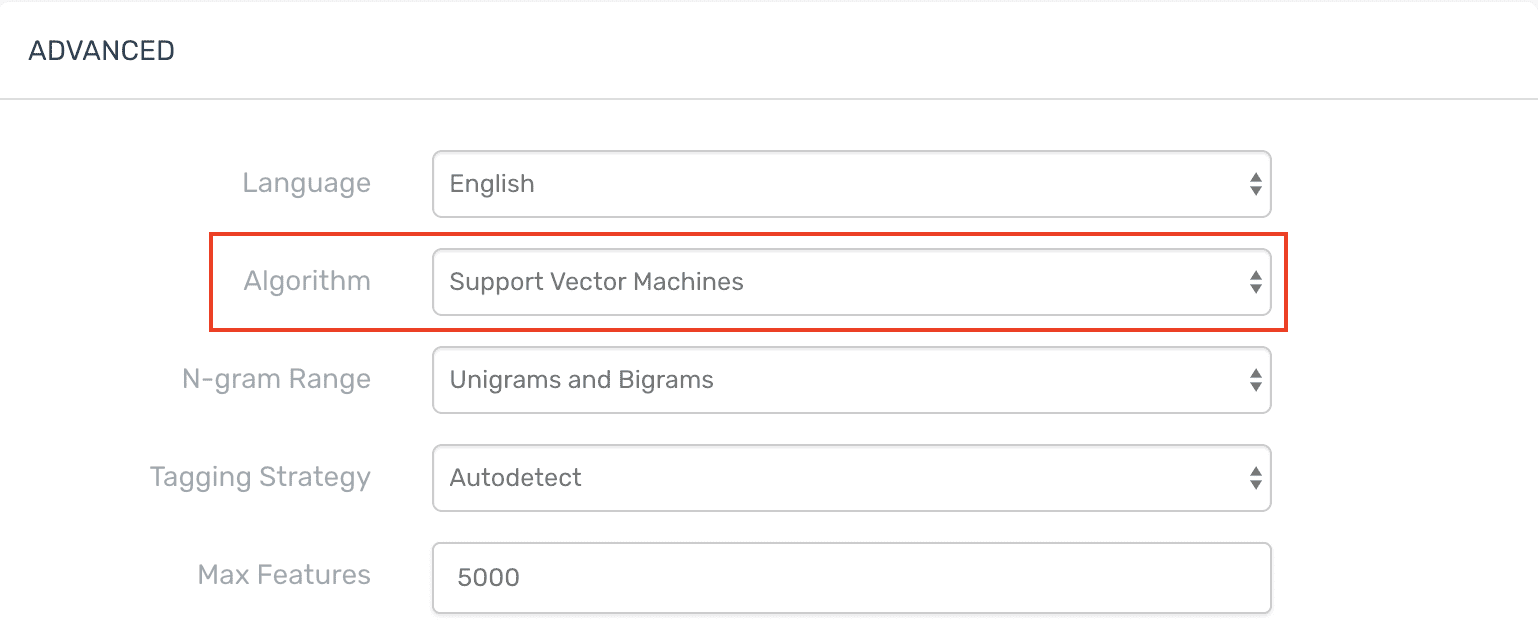The height and width of the screenshot is (644, 1538).
Task: Expand the N-gram Range dropdown
Action: tap(850, 380)
